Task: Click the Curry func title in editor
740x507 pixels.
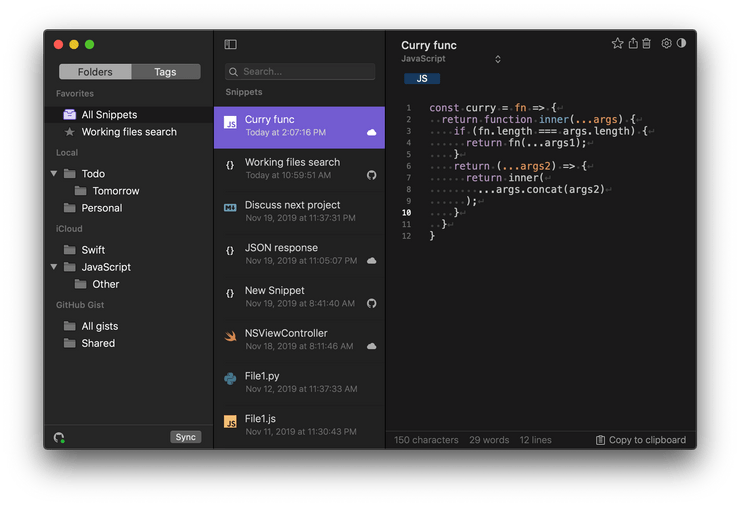Action: [429, 45]
